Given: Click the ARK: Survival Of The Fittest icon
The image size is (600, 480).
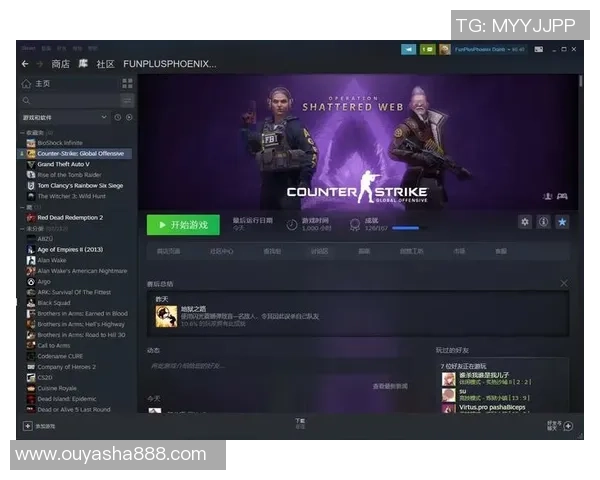Looking at the screenshot, I should point(31,292).
